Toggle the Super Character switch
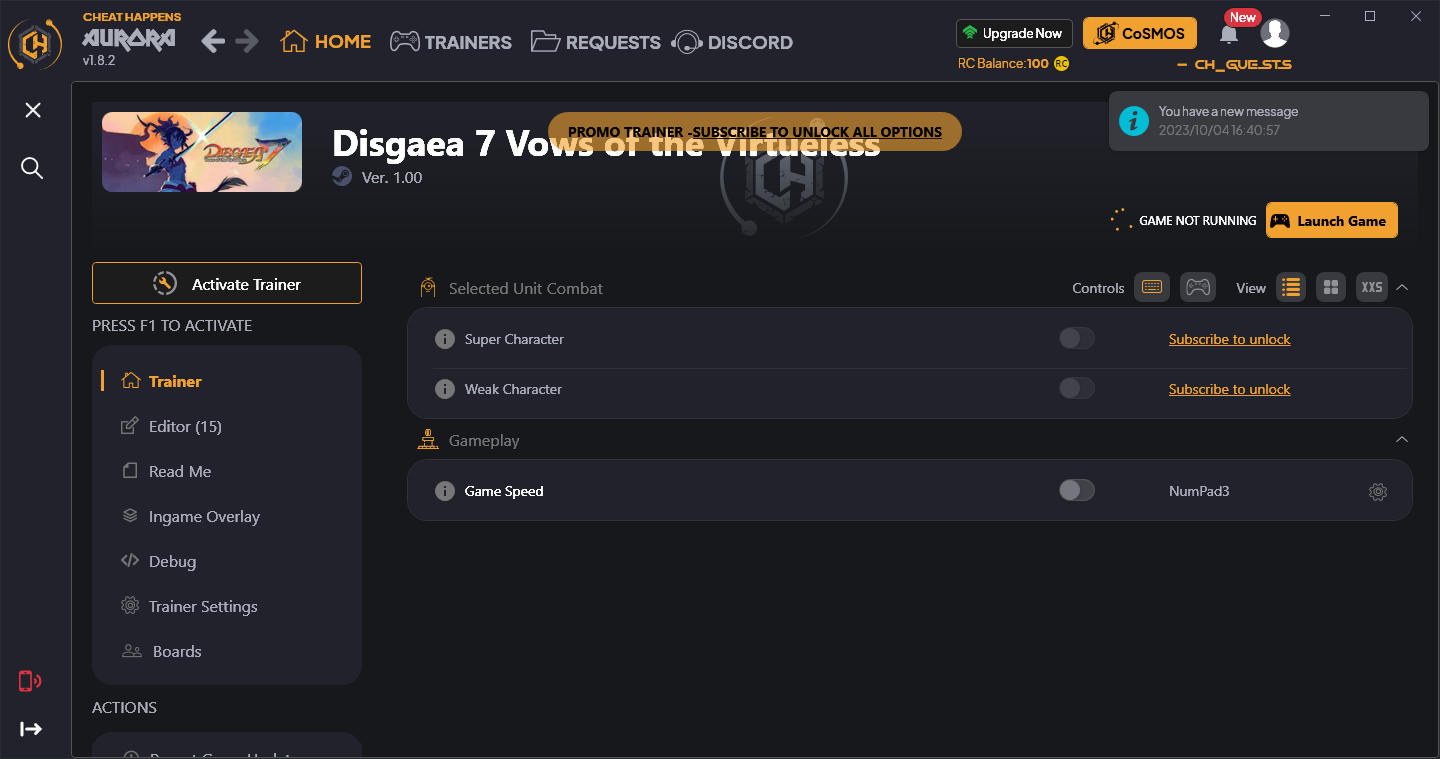This screenshot has width=1440, height=759. click(x=1076, y=339)
